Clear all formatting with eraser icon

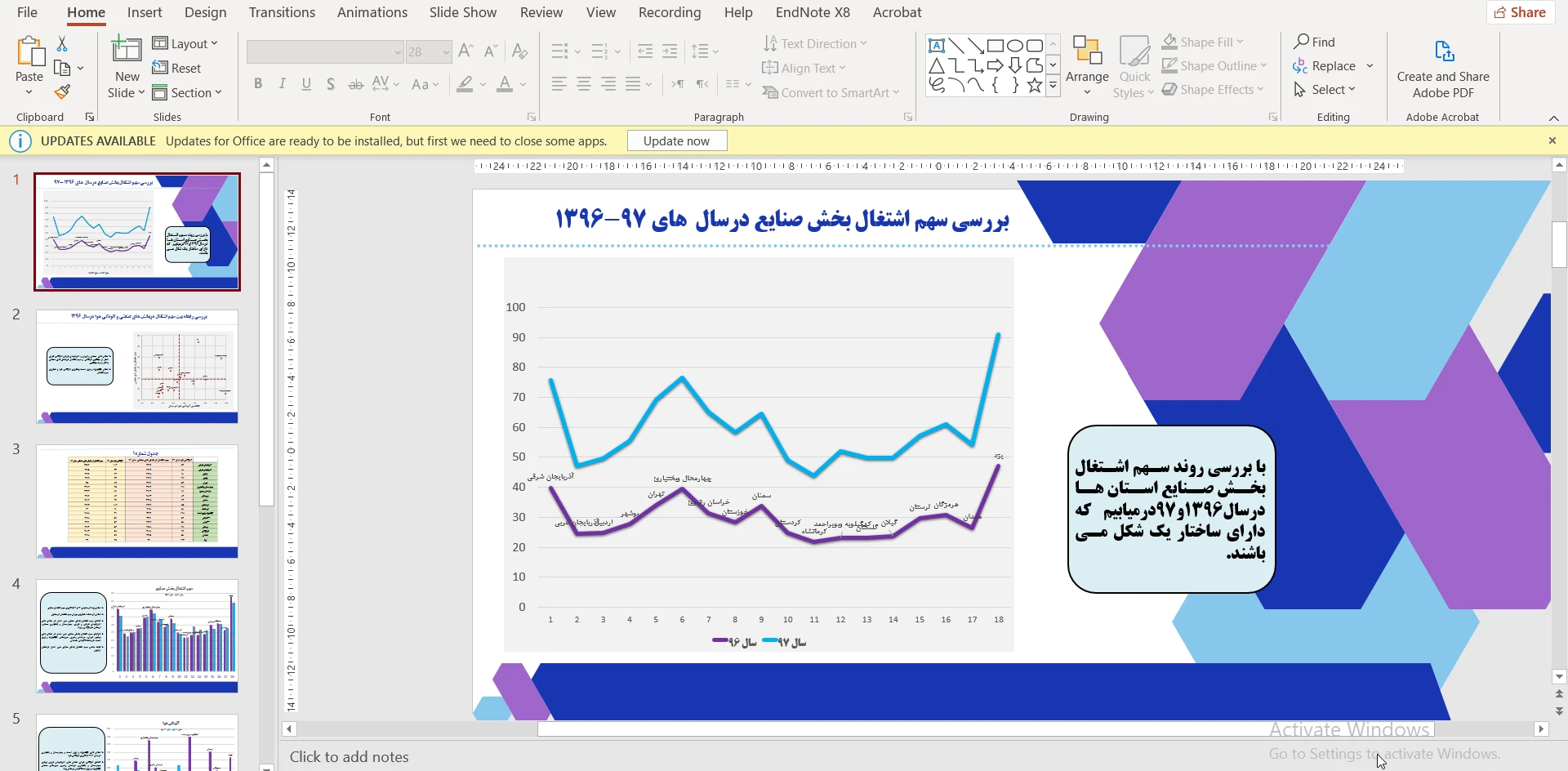coord(519,51)
